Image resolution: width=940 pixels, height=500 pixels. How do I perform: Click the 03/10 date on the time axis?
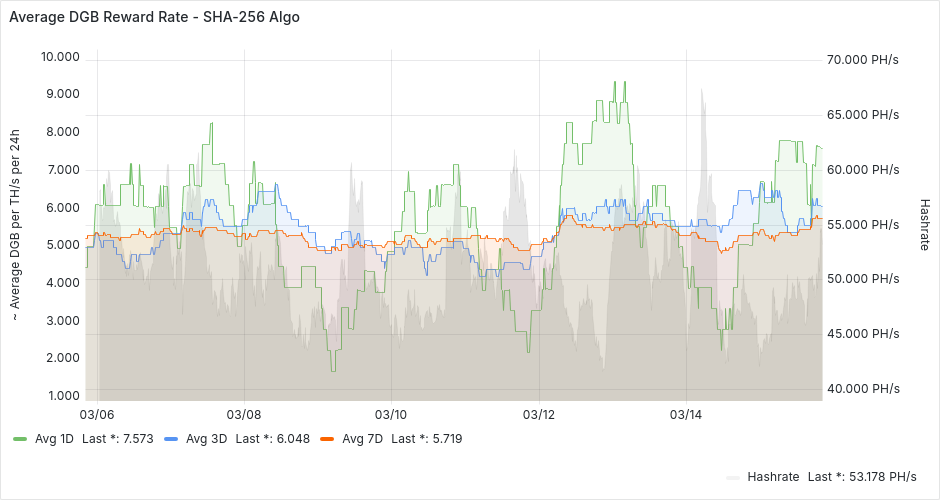click(x=391, y=414)
